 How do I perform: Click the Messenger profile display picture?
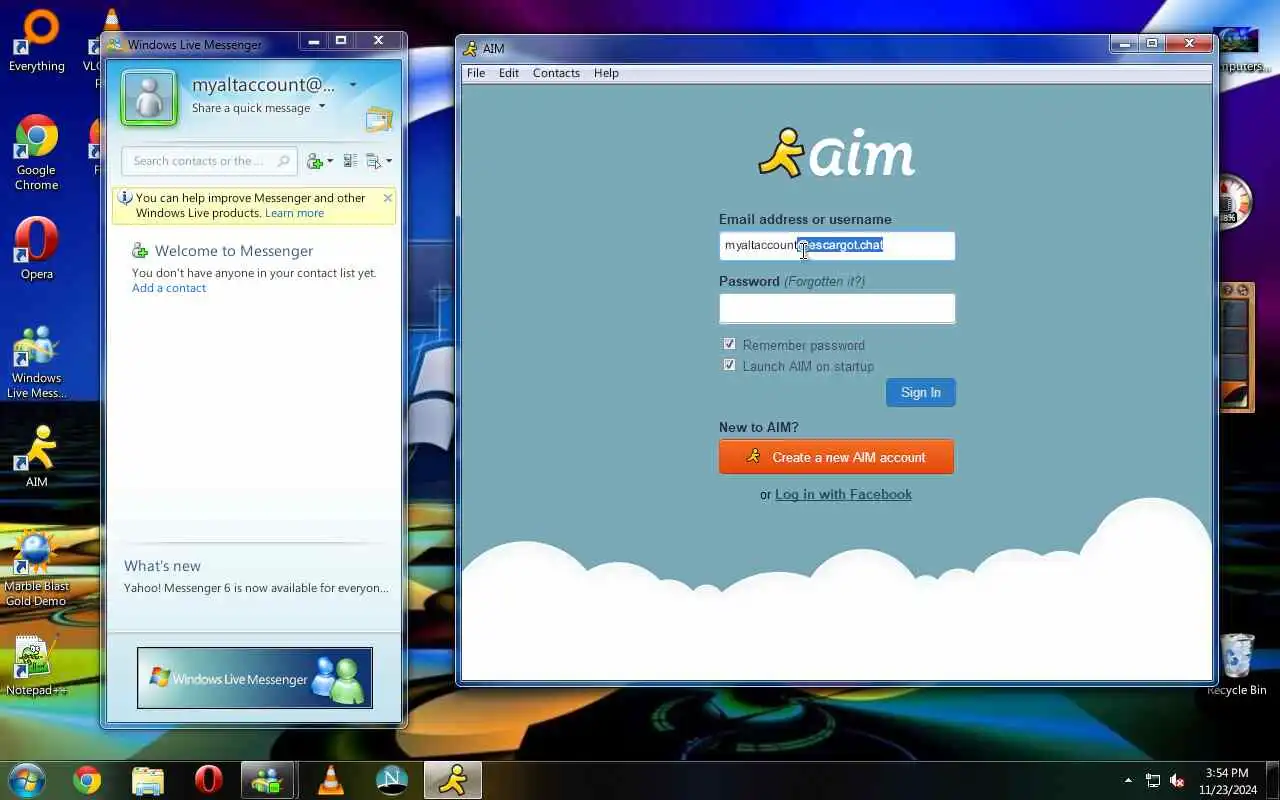click(x=149, y=98)
